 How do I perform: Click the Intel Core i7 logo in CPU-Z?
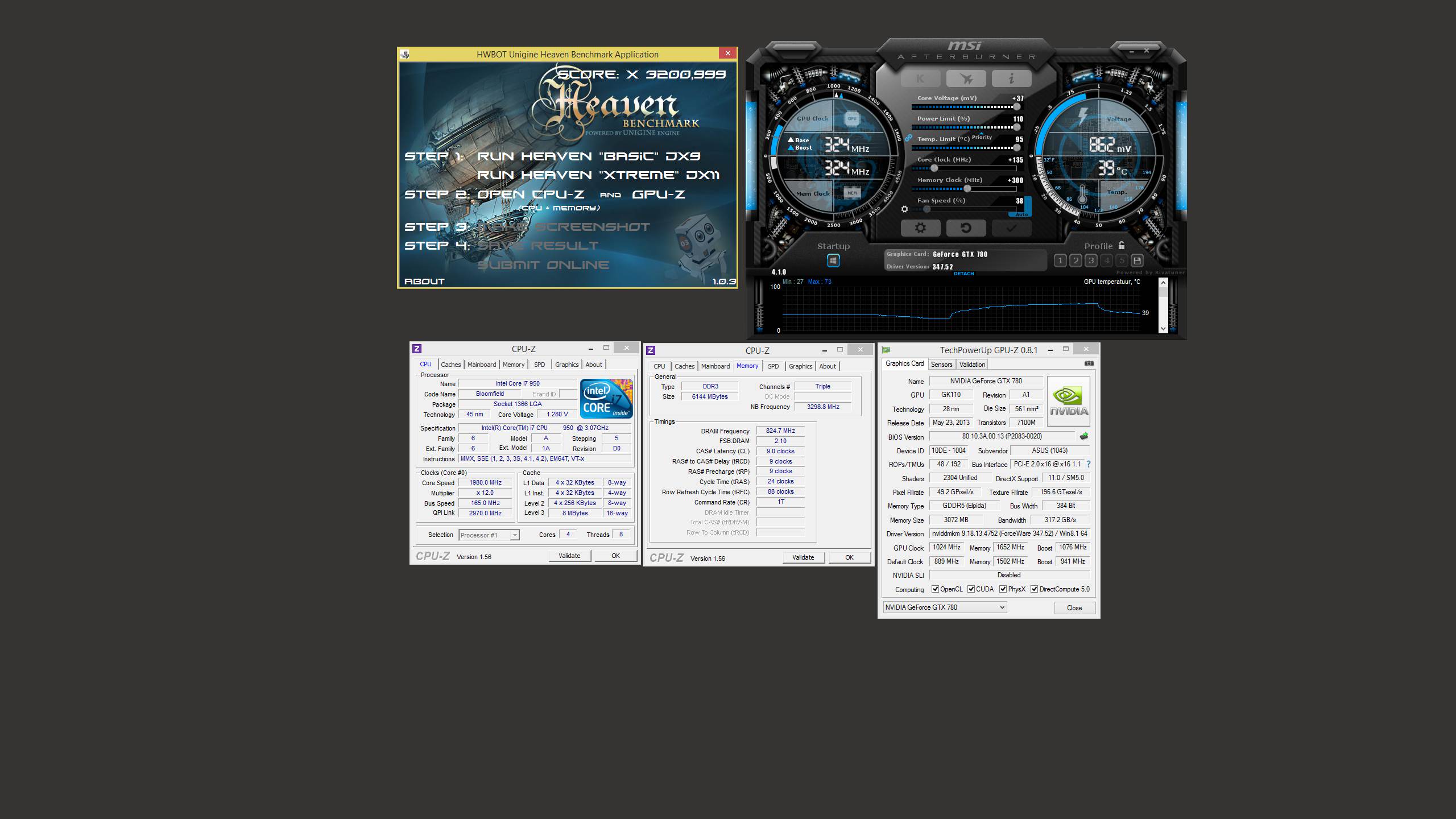pos(606,399)
